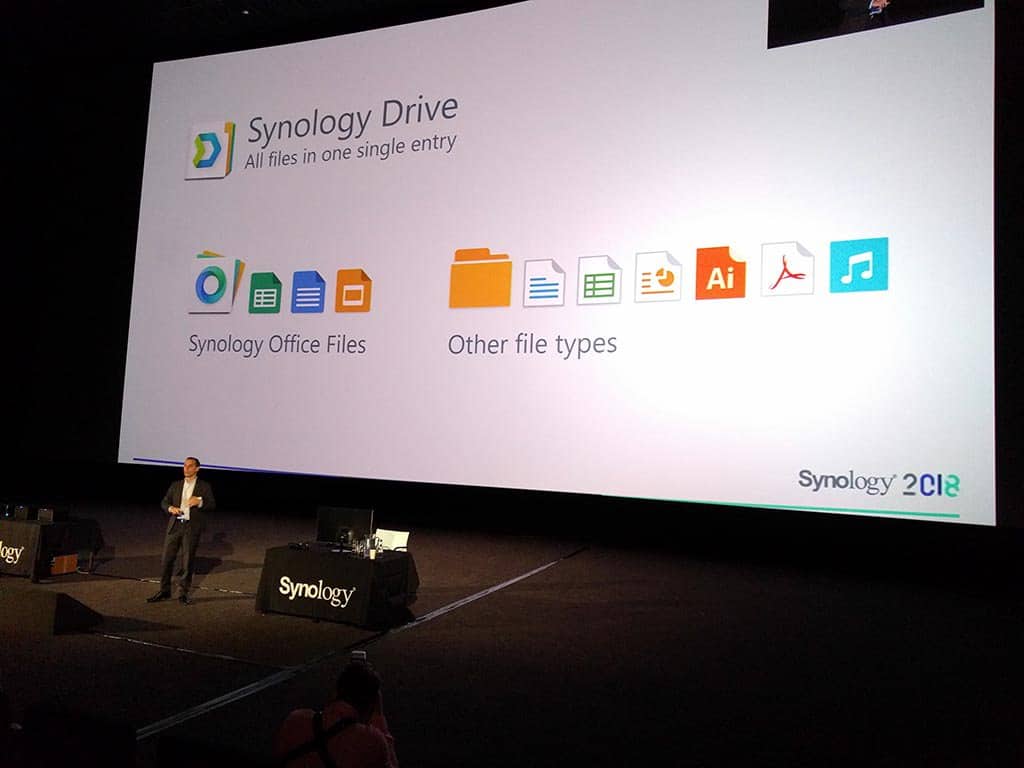Click the Synology Office app icon

(x=216, y=282)
